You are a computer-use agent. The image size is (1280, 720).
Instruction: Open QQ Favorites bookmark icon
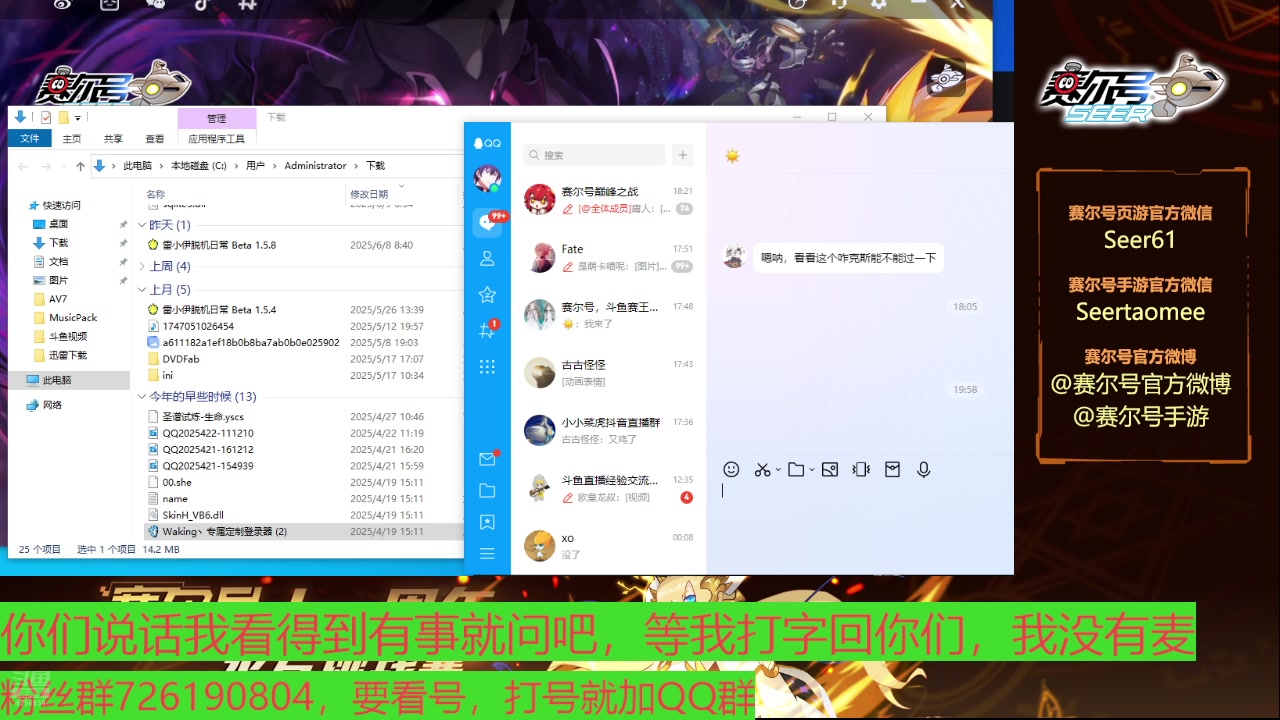click(487, 522)
